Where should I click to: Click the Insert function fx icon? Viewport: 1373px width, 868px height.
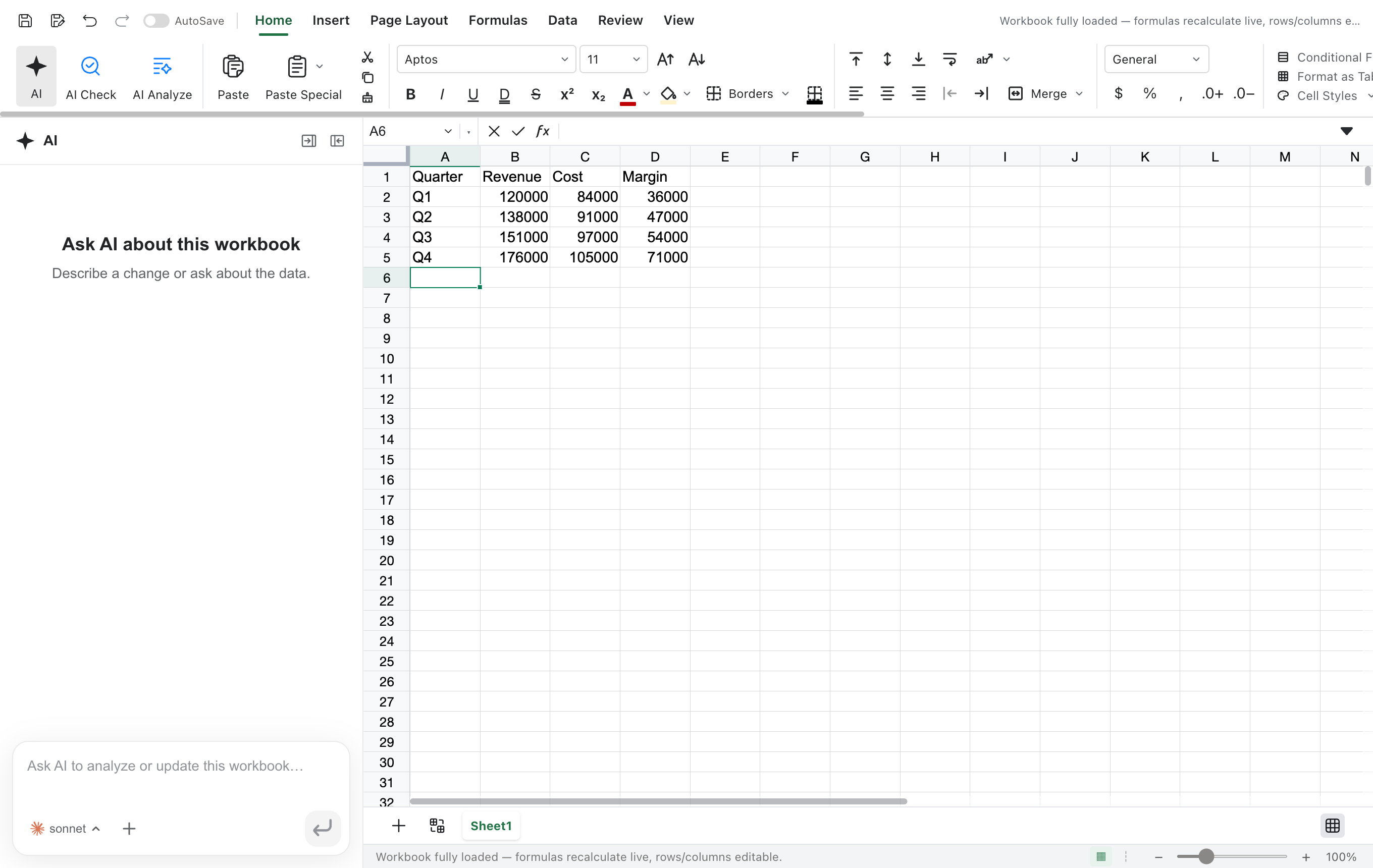543,131
